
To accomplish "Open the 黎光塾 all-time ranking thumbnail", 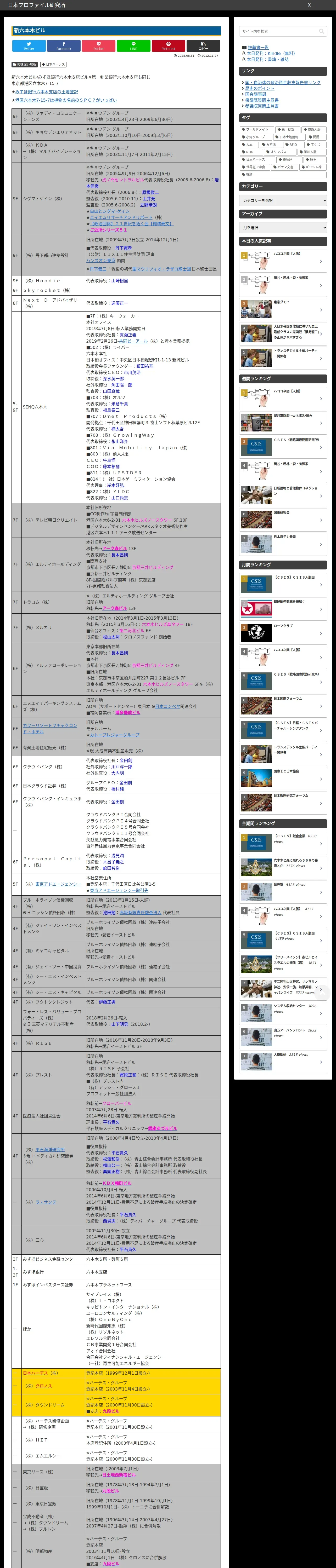I will click(x=256, y=892).
